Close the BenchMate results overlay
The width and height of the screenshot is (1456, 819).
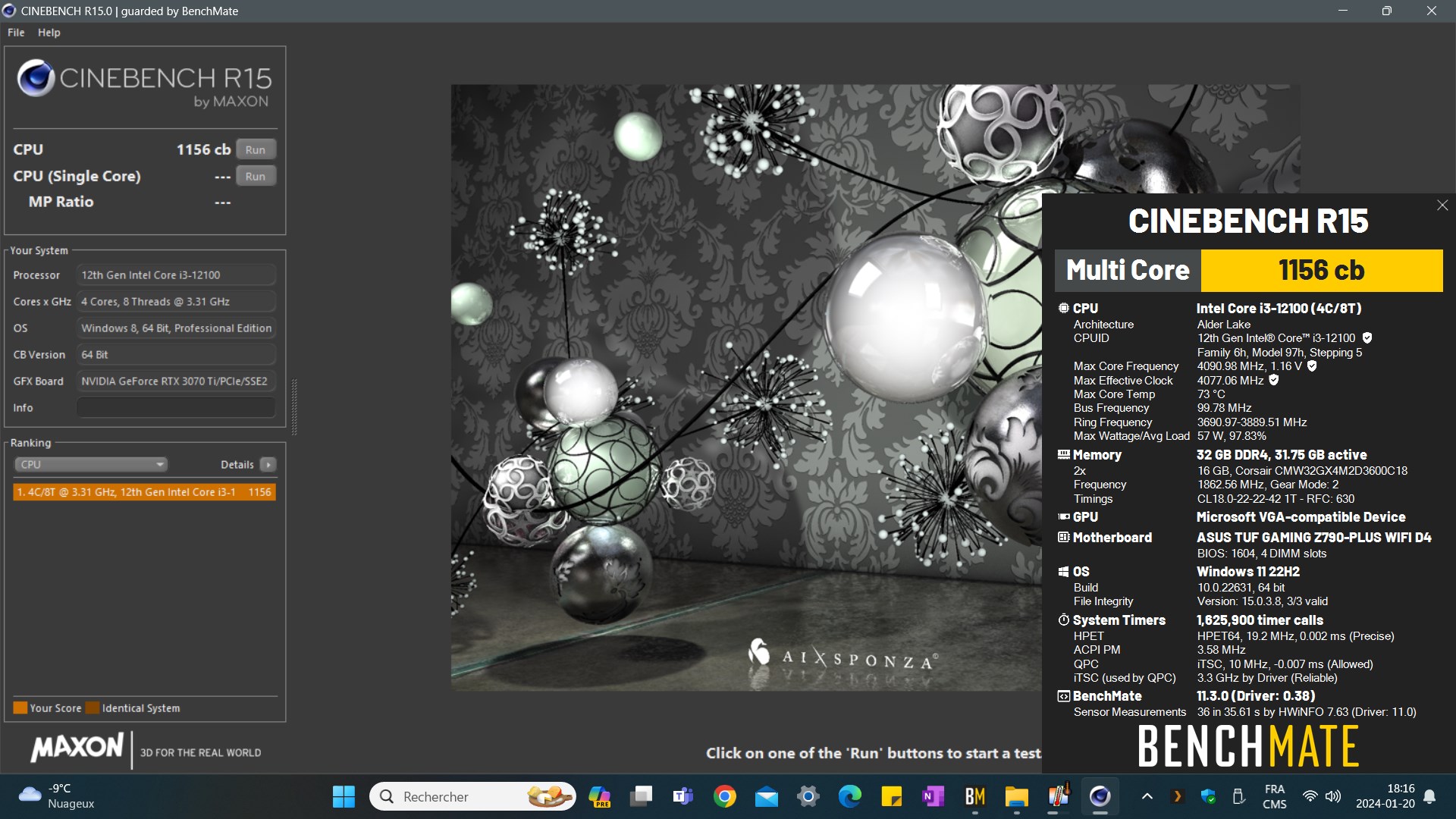click(x=1442, y=206)
